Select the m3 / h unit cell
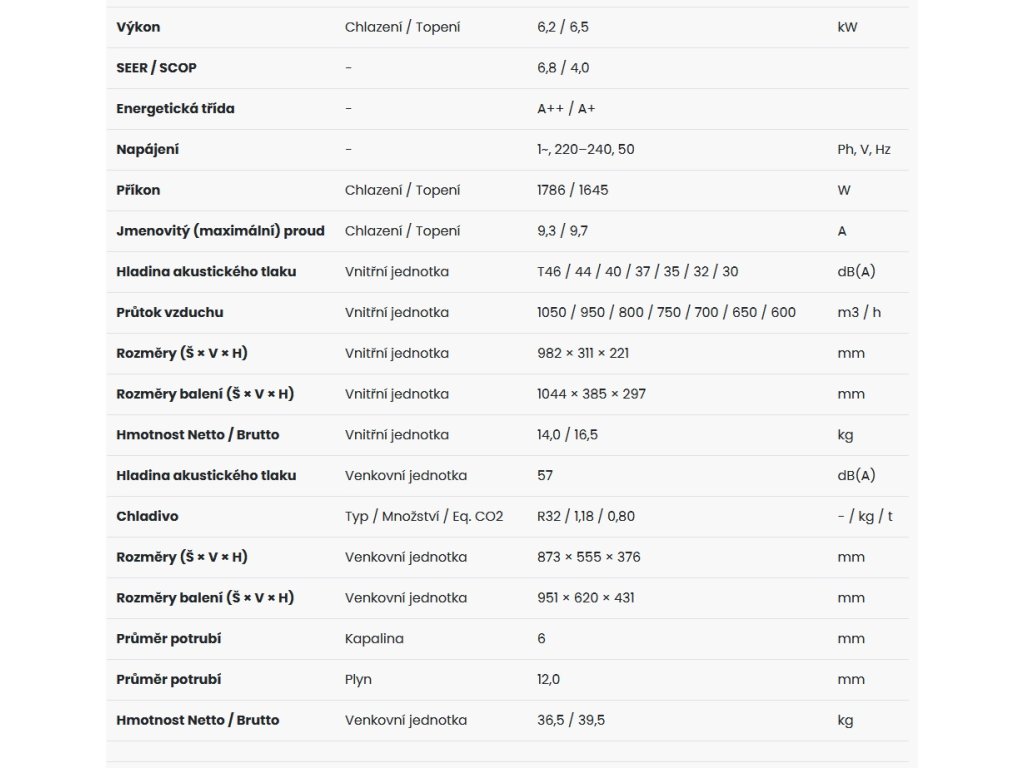 [859, 312]
